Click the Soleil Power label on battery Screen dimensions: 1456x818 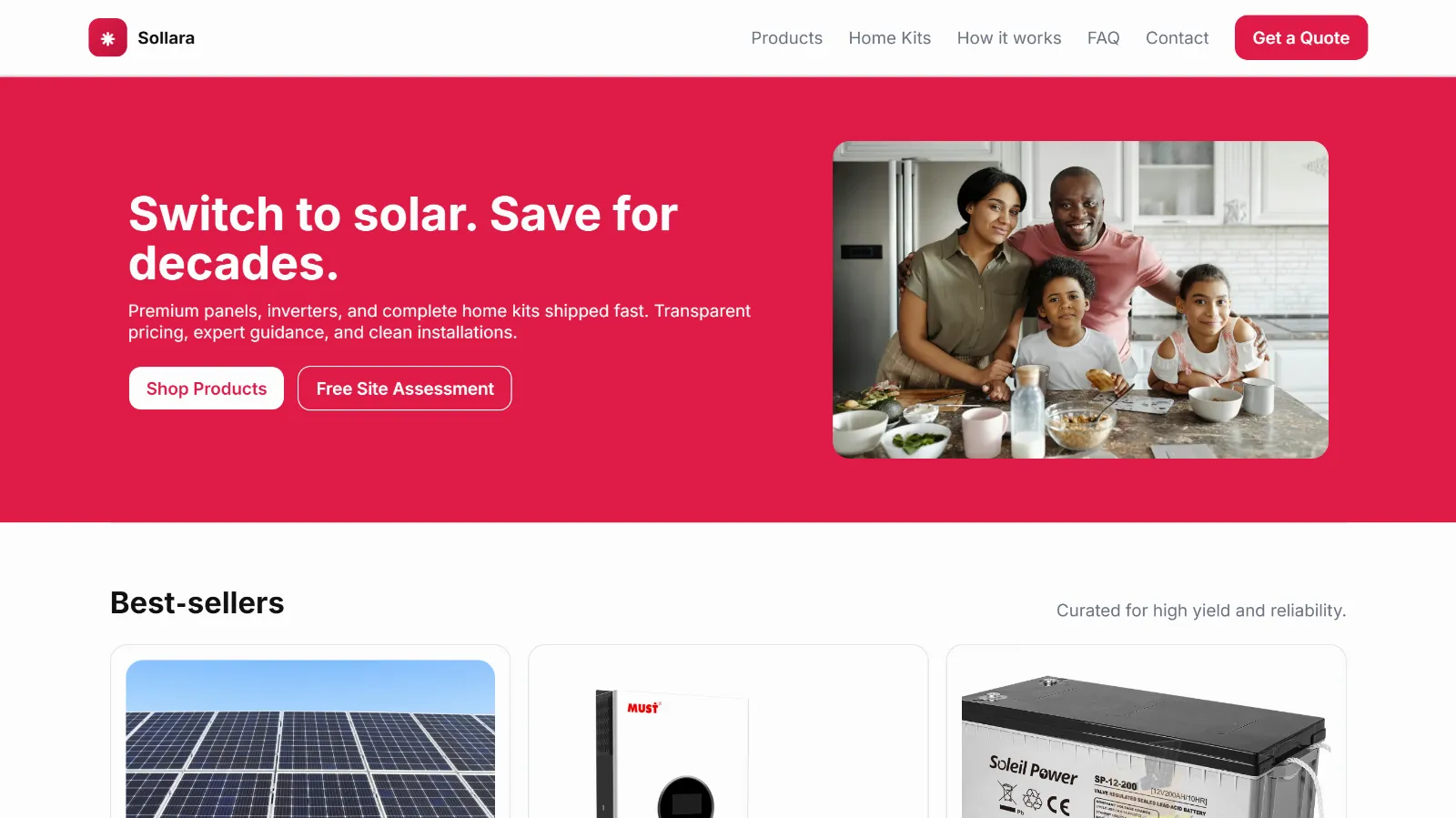[1033, 770]
